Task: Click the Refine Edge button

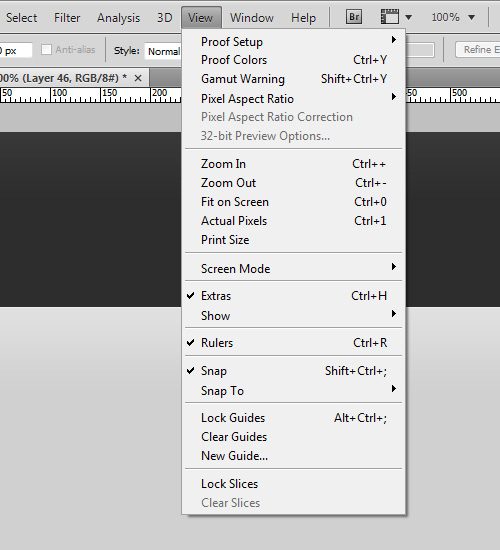Action: pos(478,49)
